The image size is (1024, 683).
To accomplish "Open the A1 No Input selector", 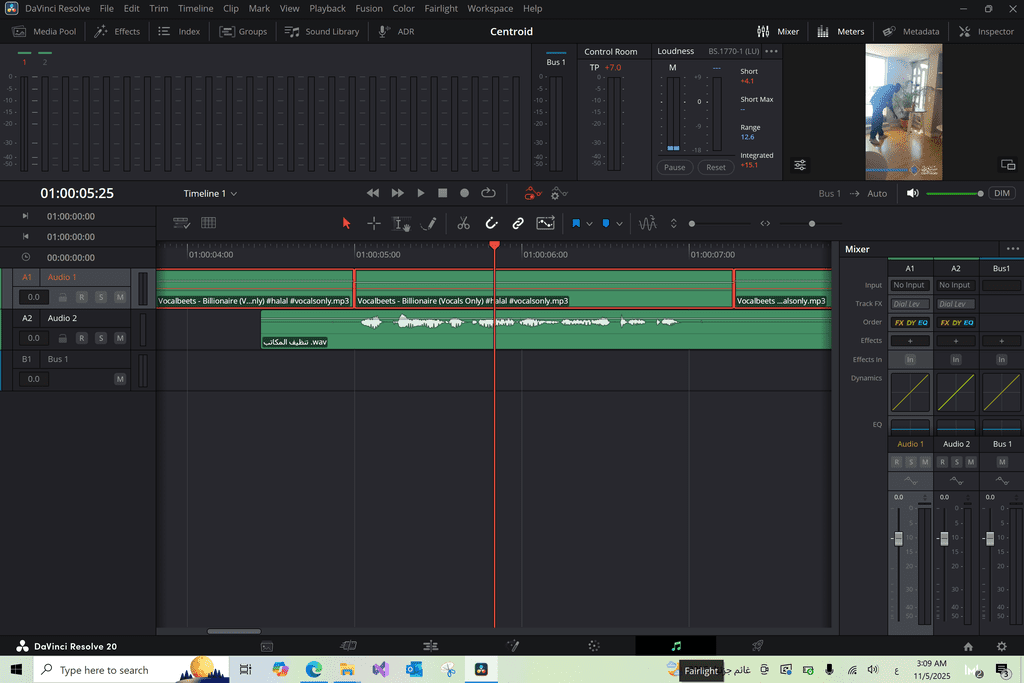I will 910,285.
